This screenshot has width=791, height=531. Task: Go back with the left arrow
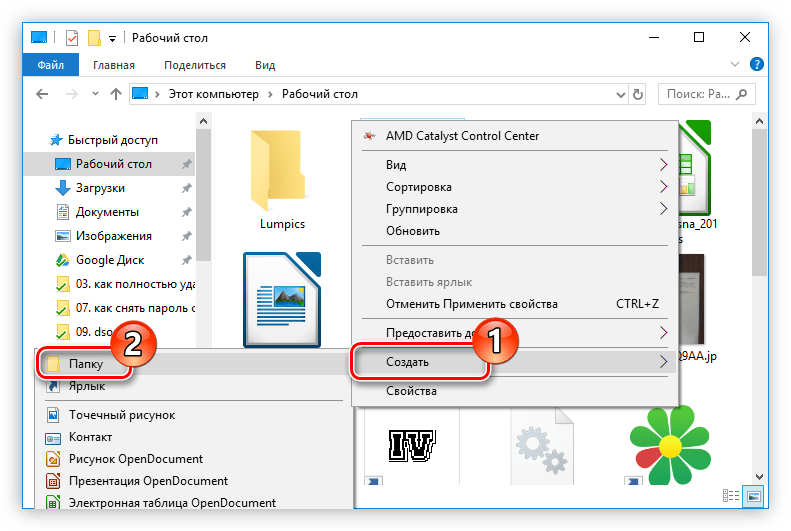click(x=42, y=94)
